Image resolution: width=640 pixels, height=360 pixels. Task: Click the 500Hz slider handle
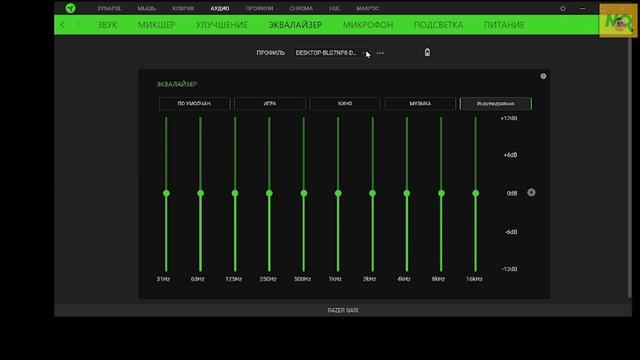pos(304,193)
